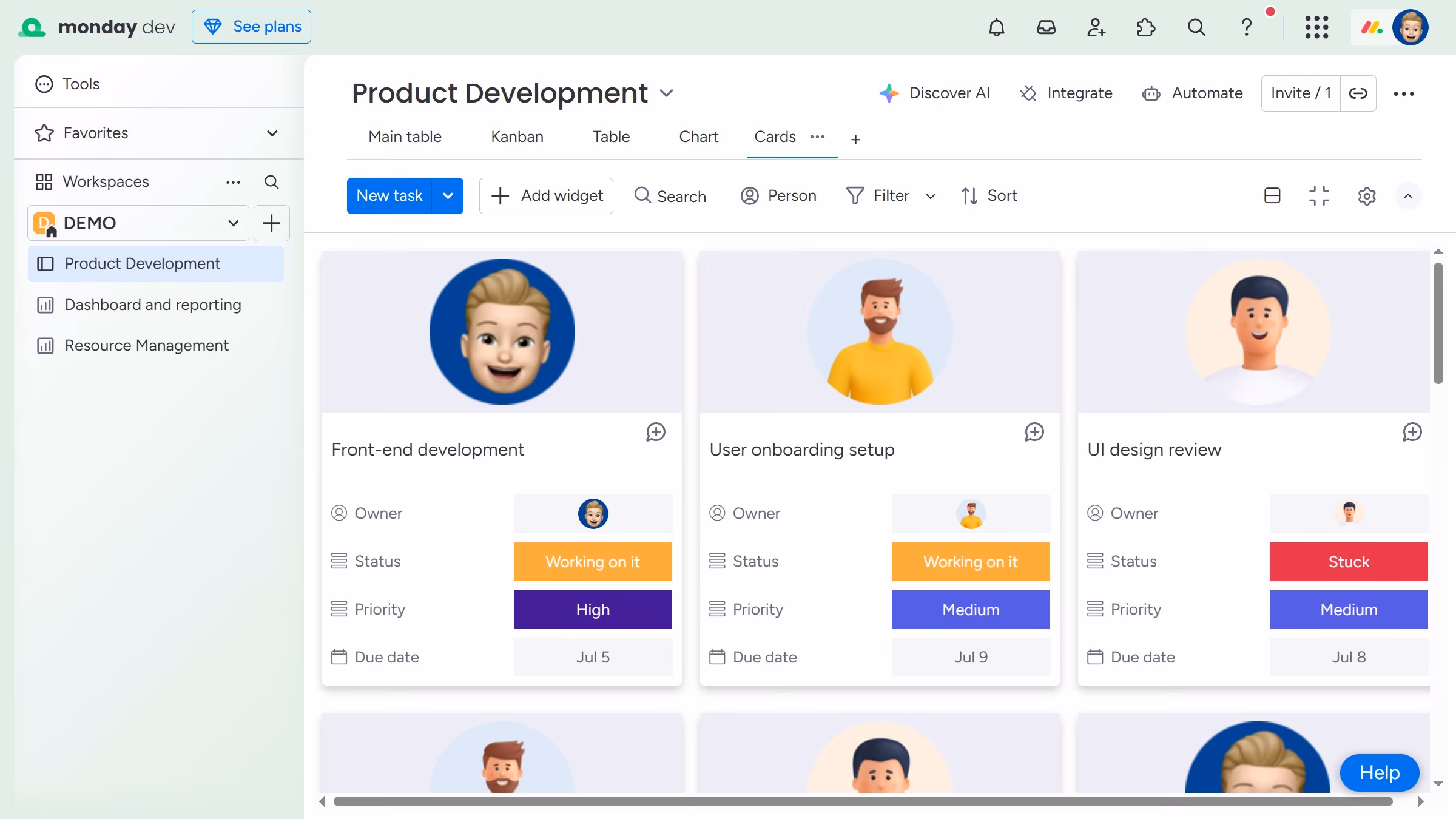Click Invite / 1 button
This screenshot has width=1456, height=819.
1301,93
